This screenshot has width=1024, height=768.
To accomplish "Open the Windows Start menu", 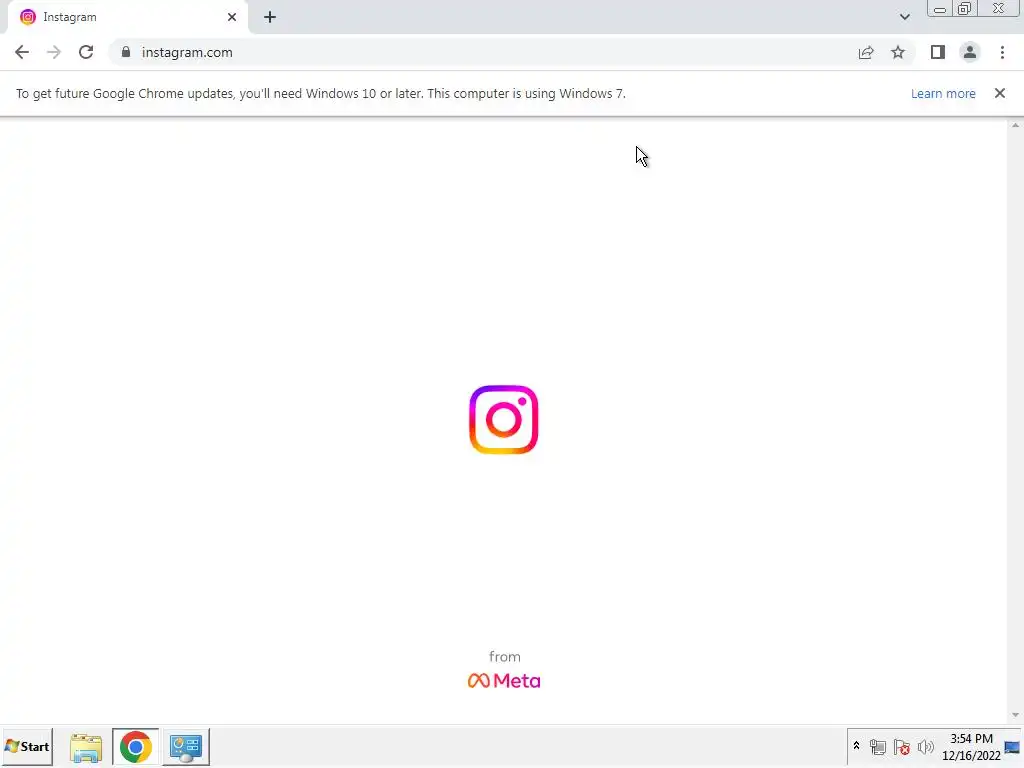I will tap(27, 746).
